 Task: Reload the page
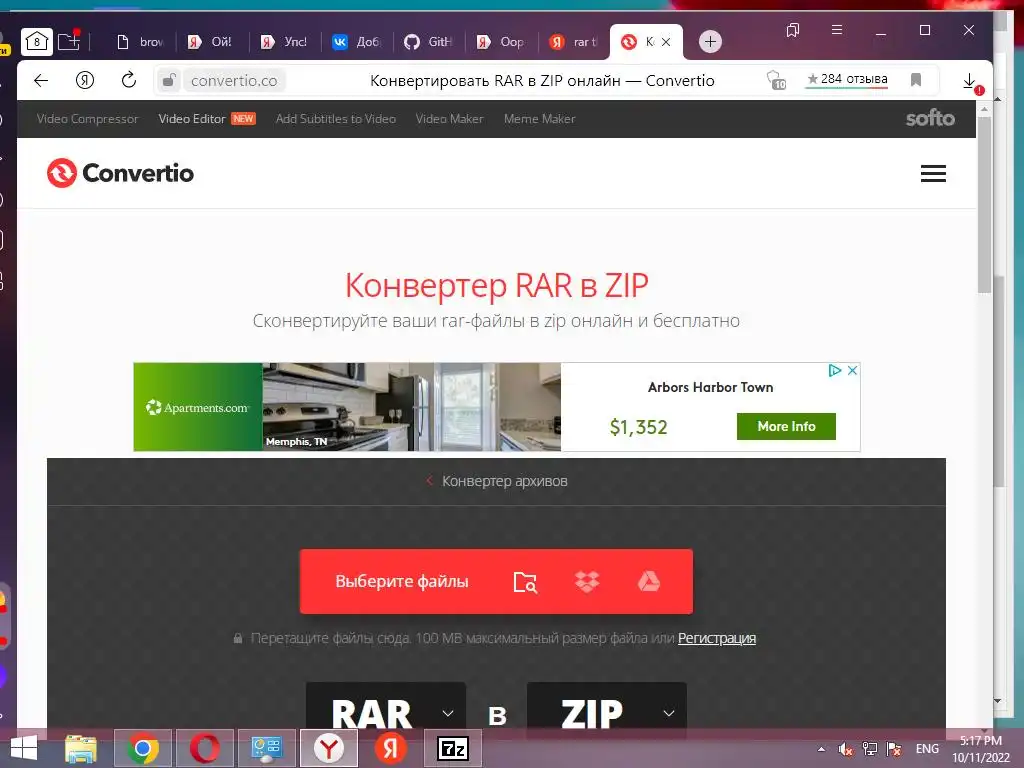(x=129, y=80)
